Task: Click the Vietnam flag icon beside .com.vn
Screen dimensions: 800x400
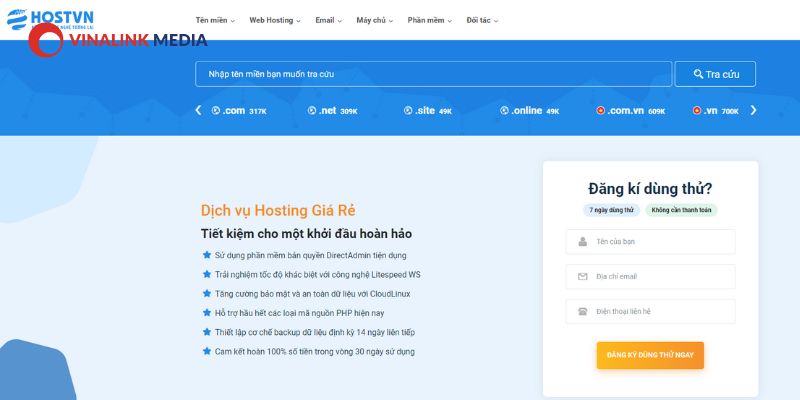Action: (x=601, y=110)
